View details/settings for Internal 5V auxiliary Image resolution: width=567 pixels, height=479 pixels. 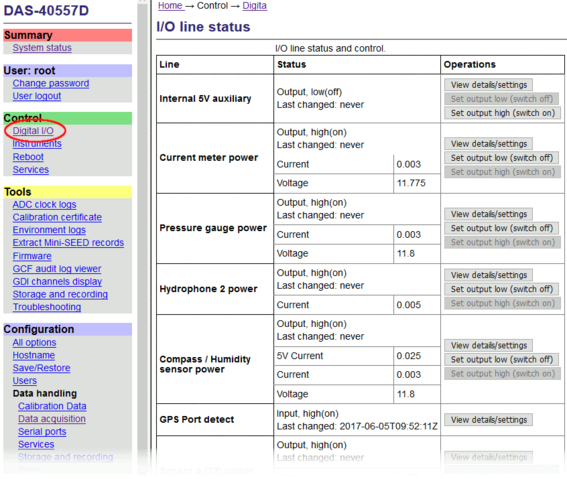488,85
